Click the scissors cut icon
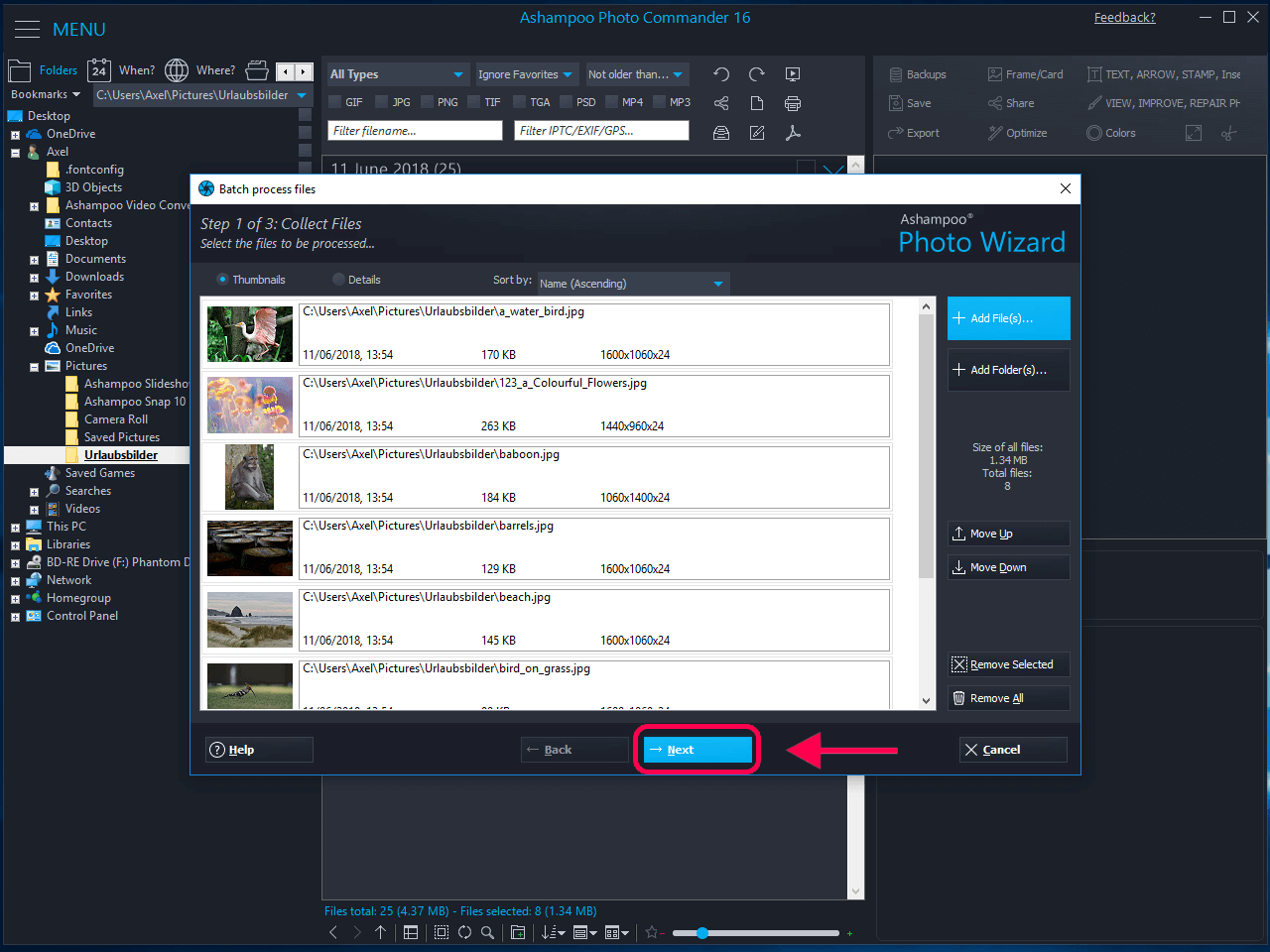 click(x=1229, y=133)
